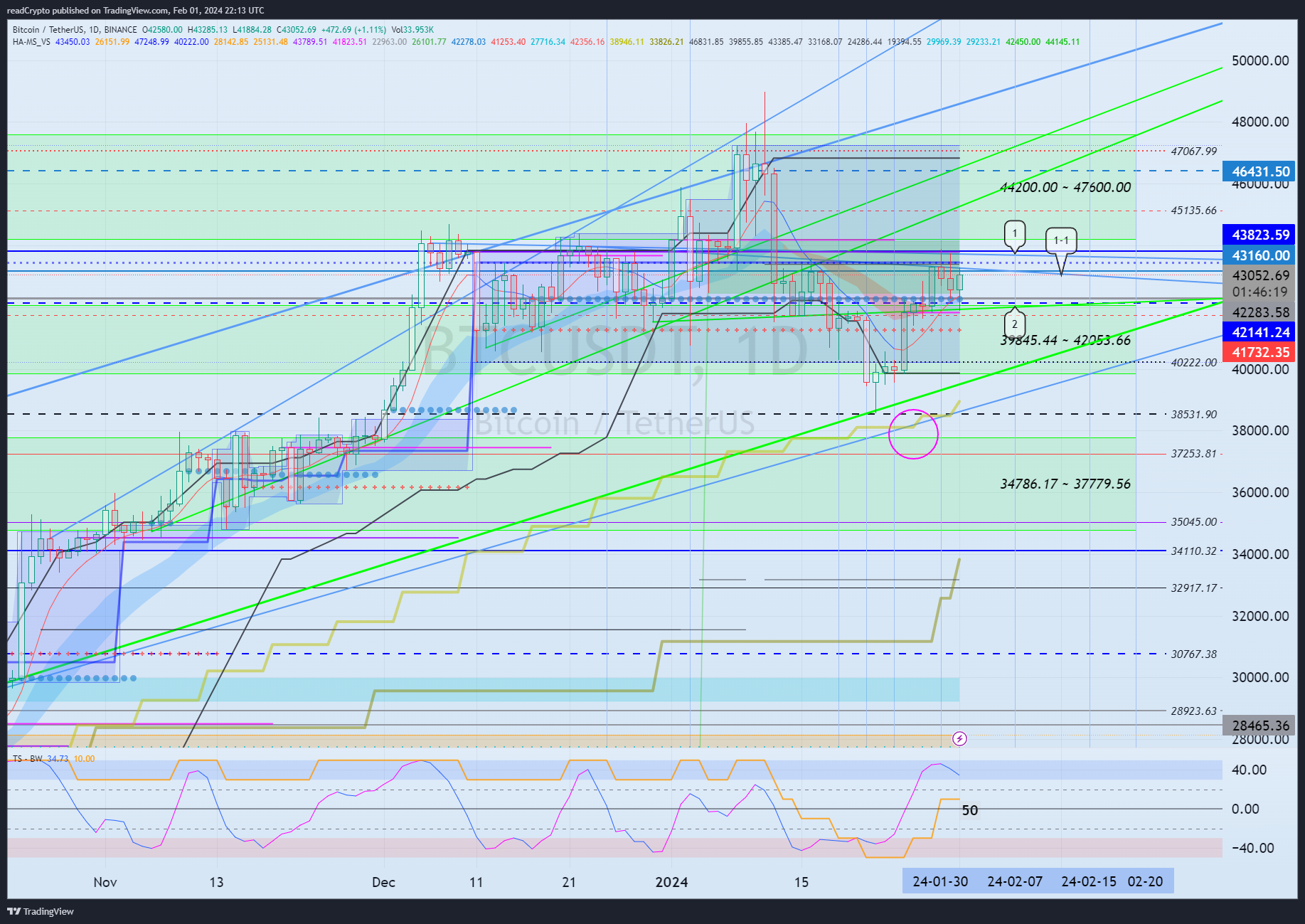Click the 2024 label on time axis
Viewport: 1305px width, 924px height.
point(671,882)
